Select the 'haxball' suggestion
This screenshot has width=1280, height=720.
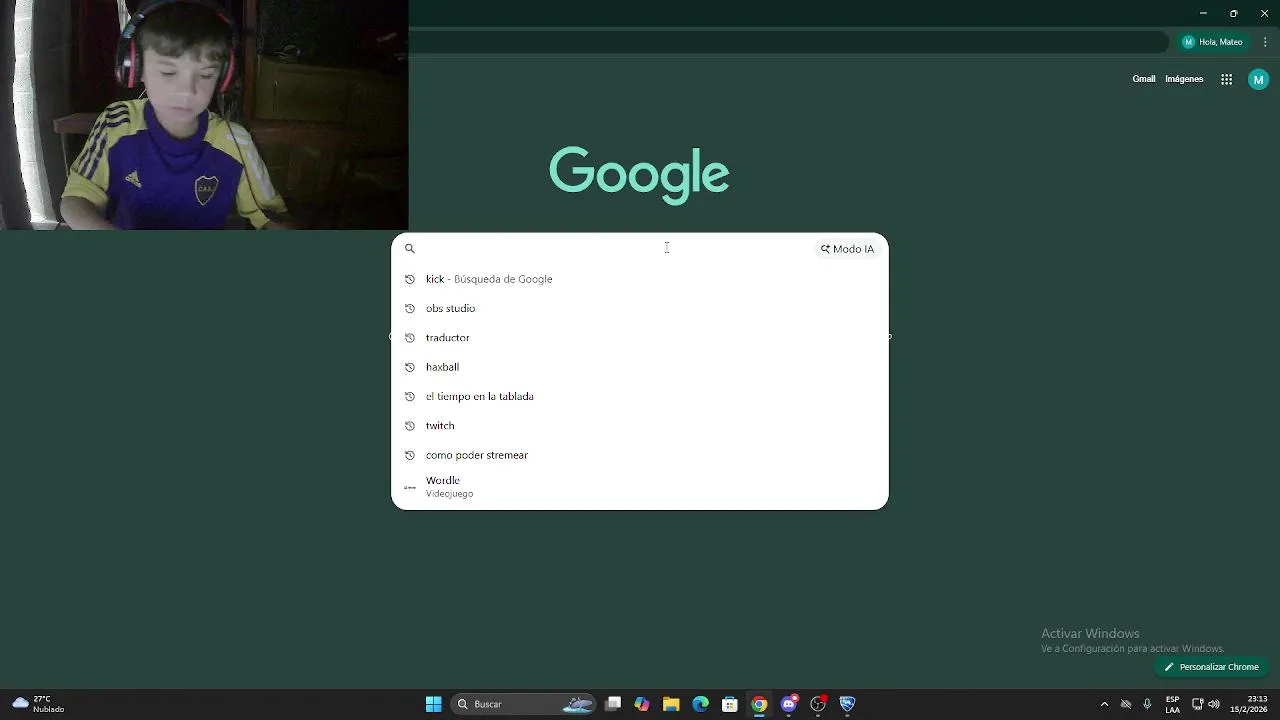coord(640,367)
